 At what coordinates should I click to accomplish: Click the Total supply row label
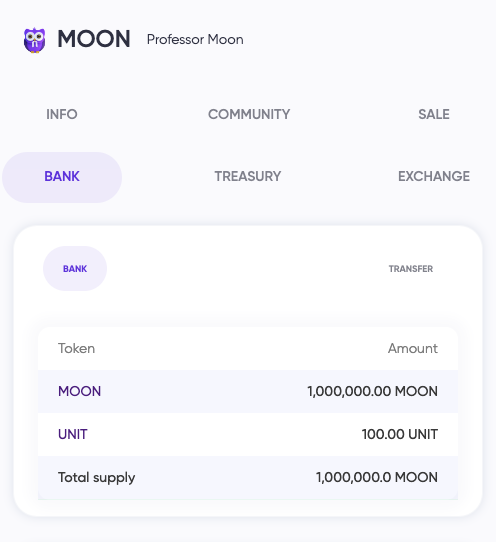tap(96, 478)
